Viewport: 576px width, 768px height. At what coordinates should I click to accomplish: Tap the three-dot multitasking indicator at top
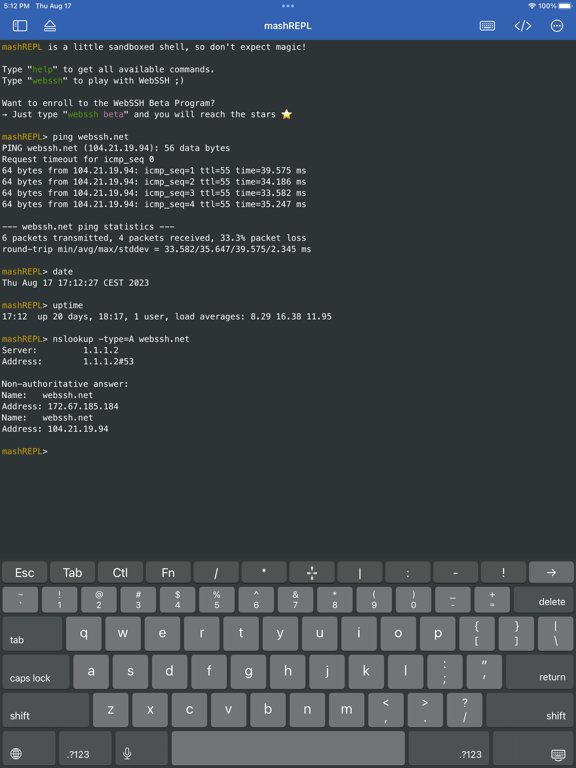click(x=288, y=6)
